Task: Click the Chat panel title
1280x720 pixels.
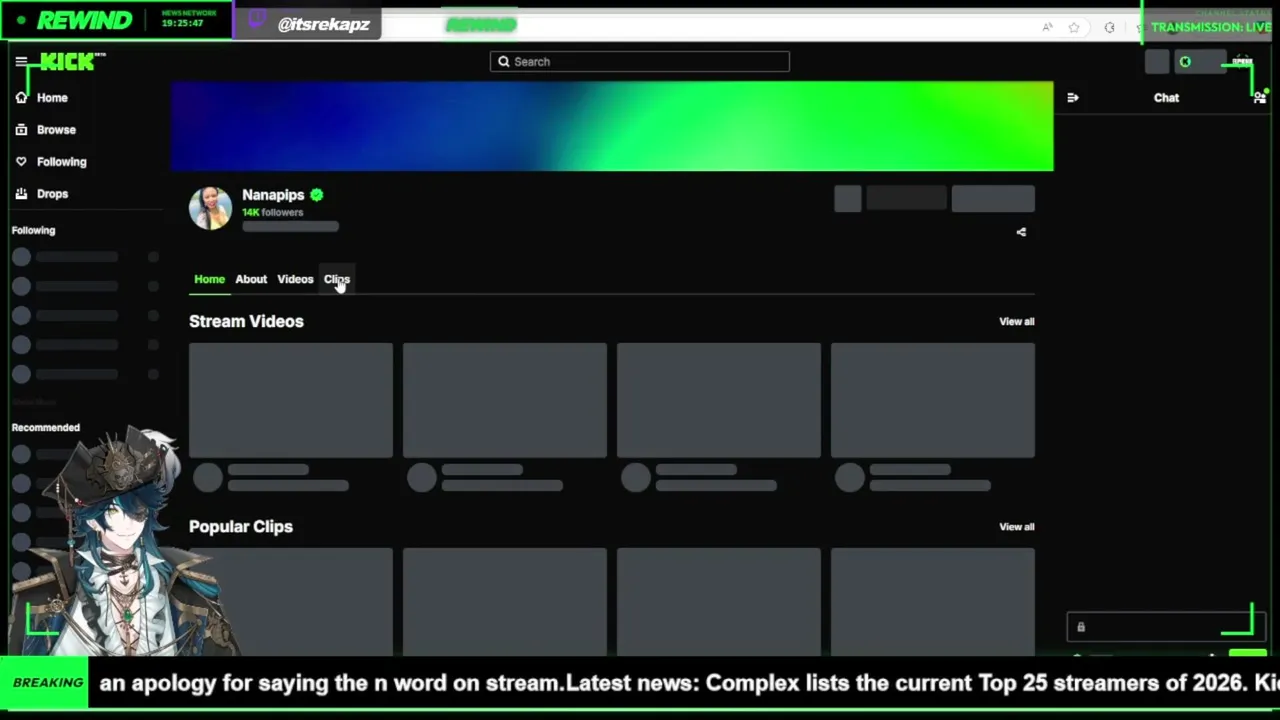Action: tap(1166, 98)
